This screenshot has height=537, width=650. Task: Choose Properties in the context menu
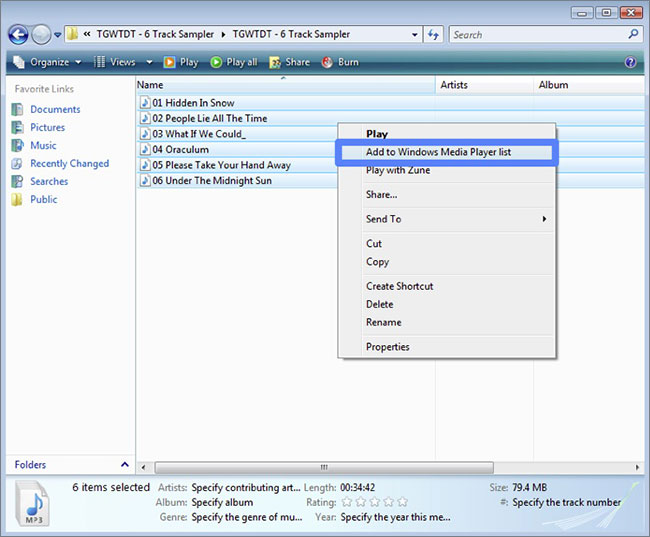click(387, 347)
